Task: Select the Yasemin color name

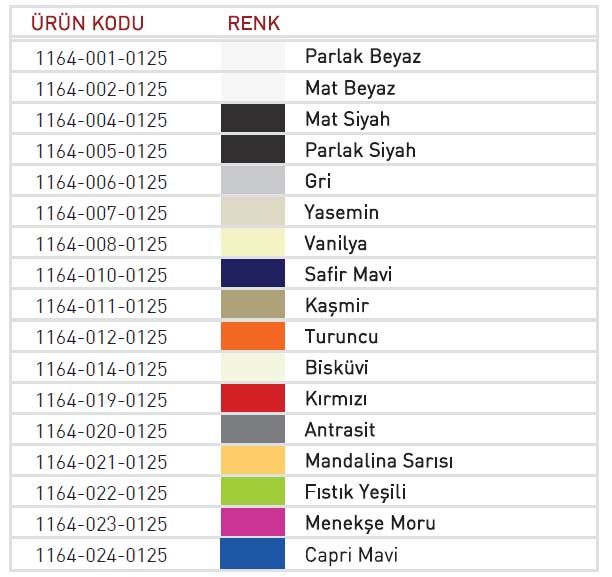Action: 342,212
